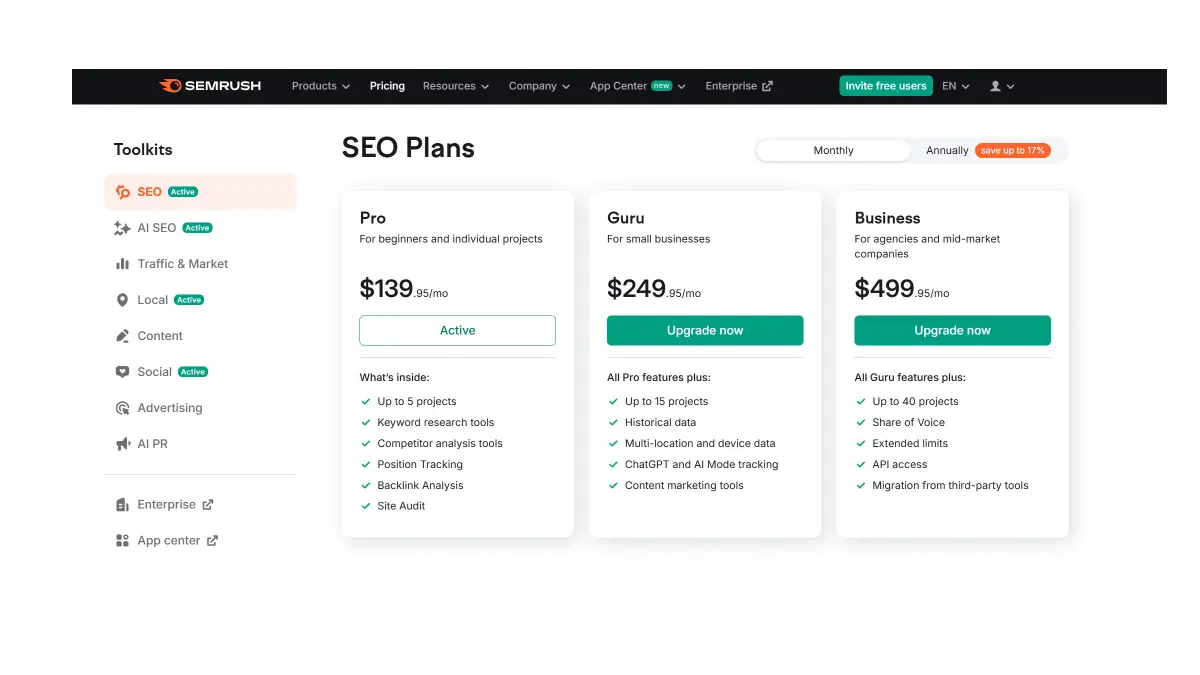
Task: Expand the Products dropdown menu
Action: 321,86
